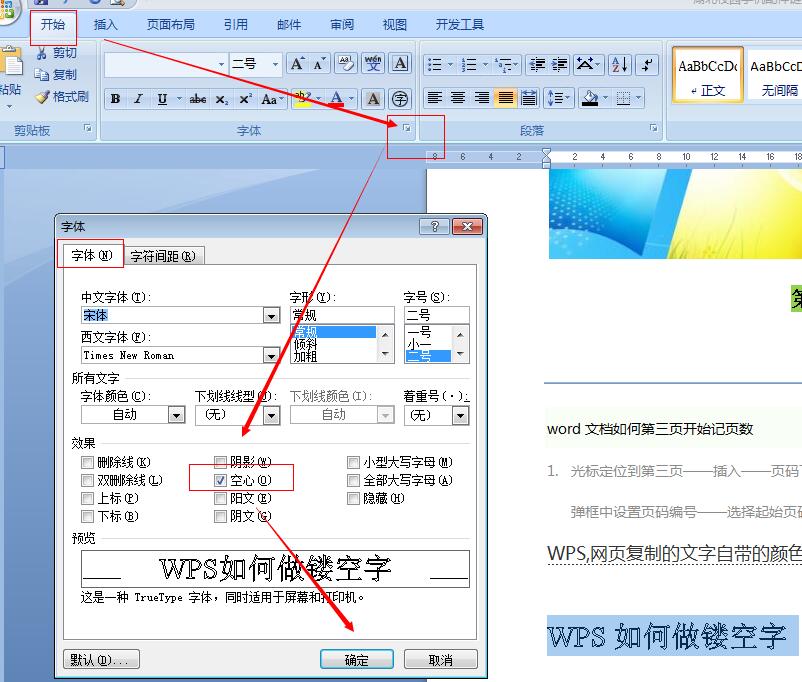The image size is (802, 682).
Task: Click Sort (A-Z) icon
Action: [x=620, y=64]
